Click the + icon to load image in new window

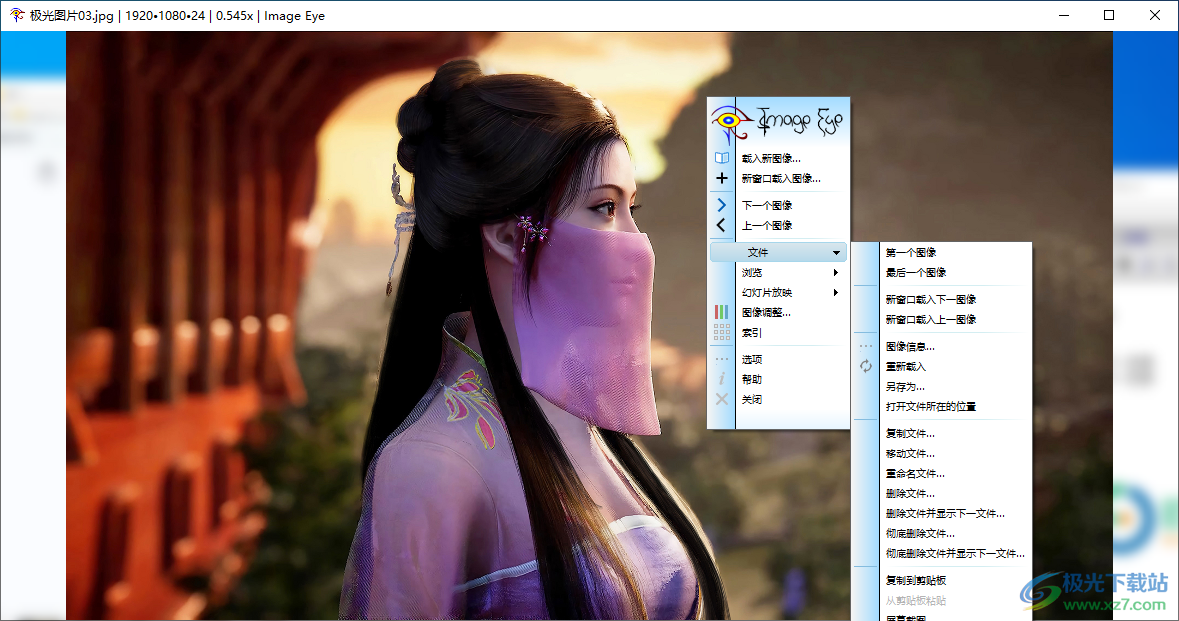pos(721,178)
